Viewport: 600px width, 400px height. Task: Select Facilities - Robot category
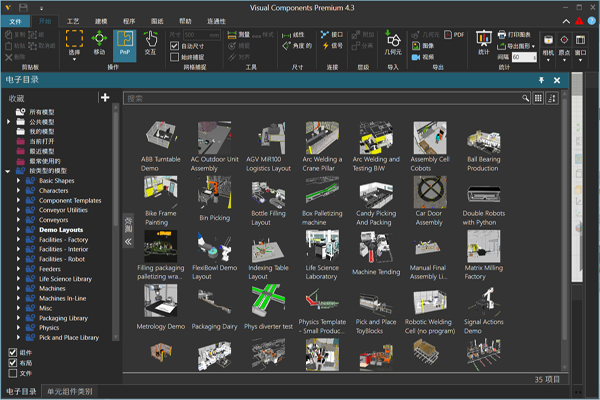pyautogui.click(x=62, y=259)
